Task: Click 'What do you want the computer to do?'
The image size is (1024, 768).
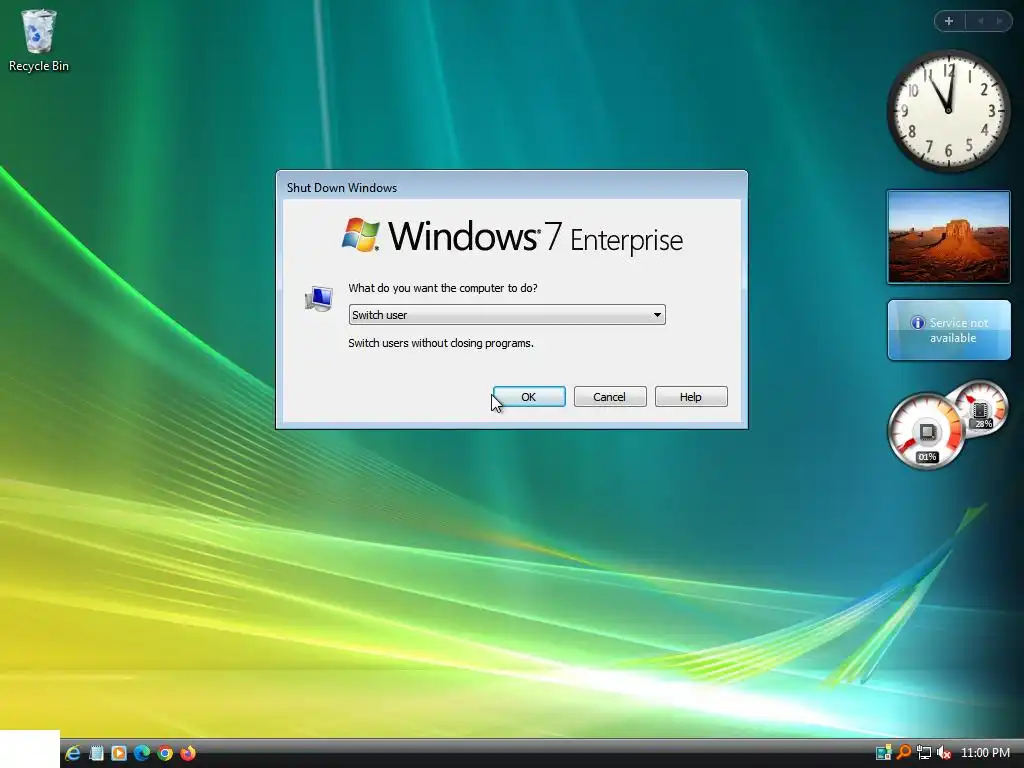Action: pyautogui.click(x=443, y=288)
